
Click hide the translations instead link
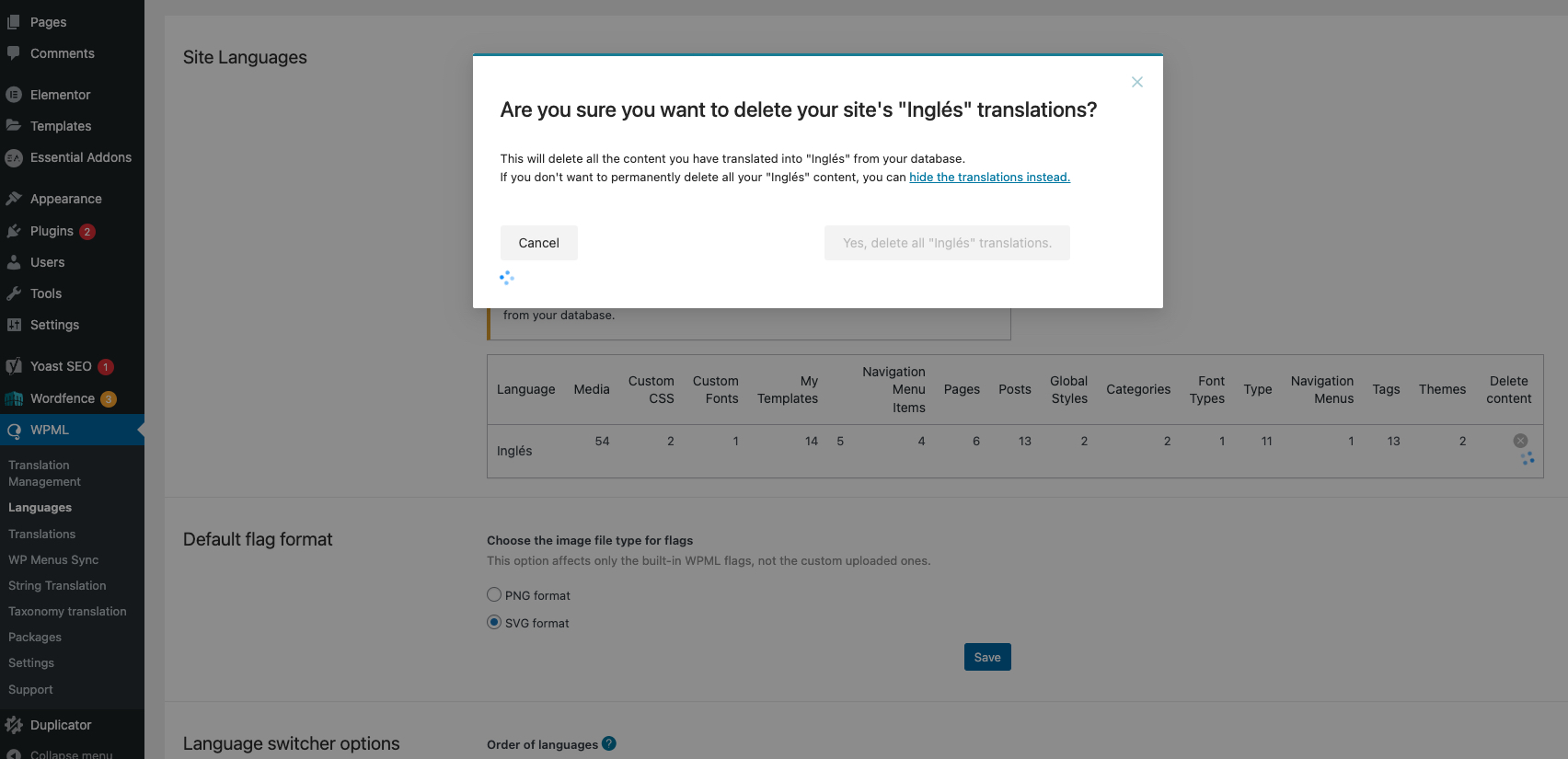point(989,178)
